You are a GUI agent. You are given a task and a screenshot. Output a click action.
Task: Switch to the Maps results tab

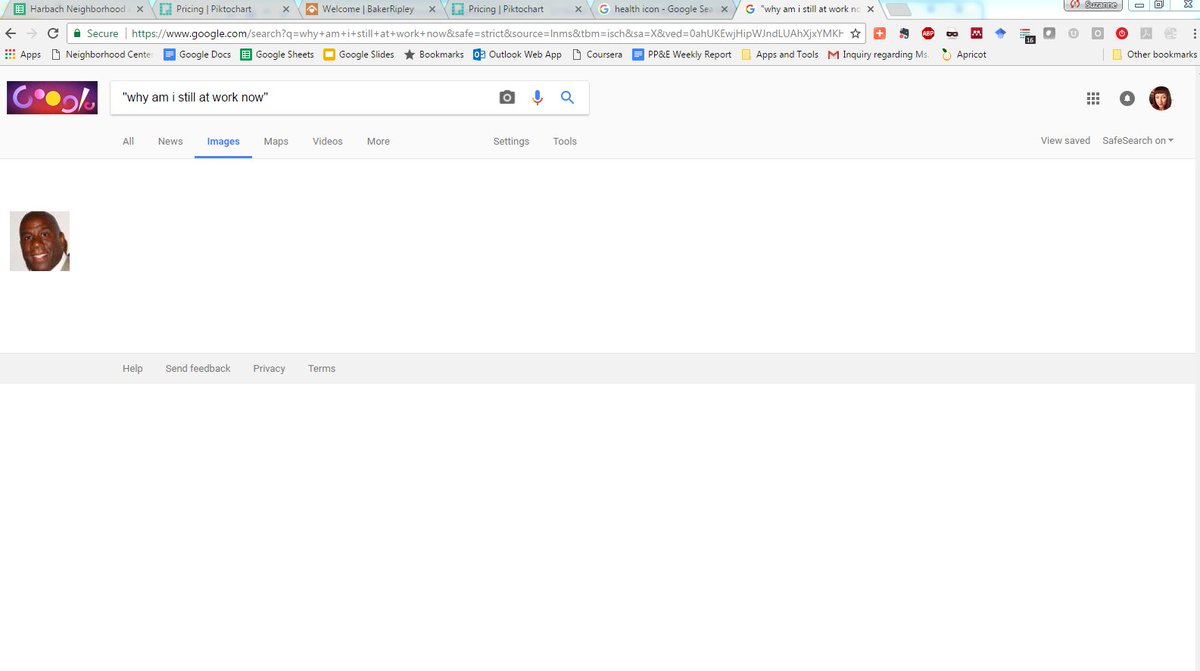coord(276,141)
